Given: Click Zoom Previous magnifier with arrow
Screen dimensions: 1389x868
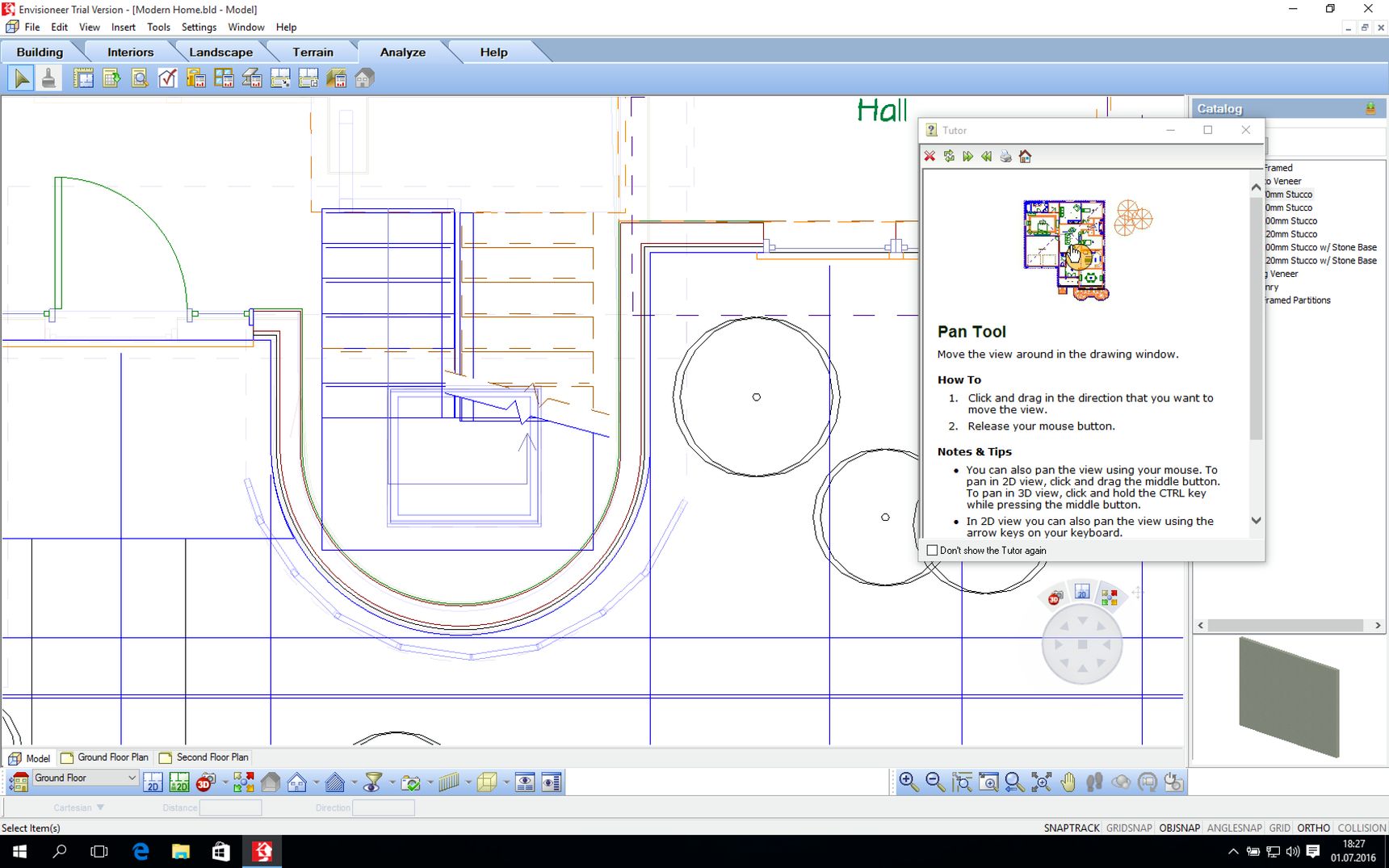Looking at the screenshot, I should (1015, 782).
